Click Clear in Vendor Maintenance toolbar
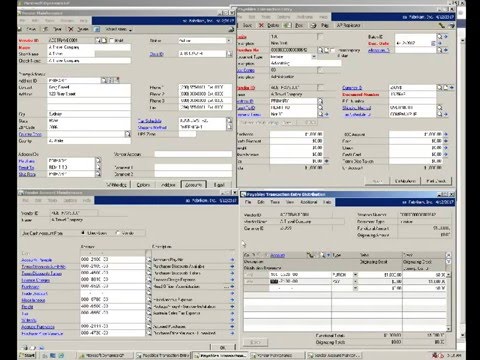480x360 pixels. click(53, 29)
